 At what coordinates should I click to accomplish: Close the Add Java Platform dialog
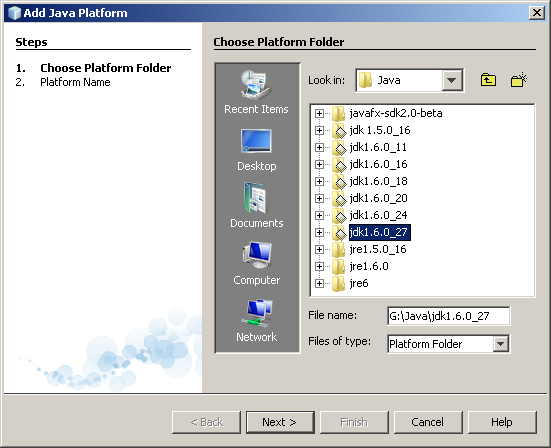[537, 13]
